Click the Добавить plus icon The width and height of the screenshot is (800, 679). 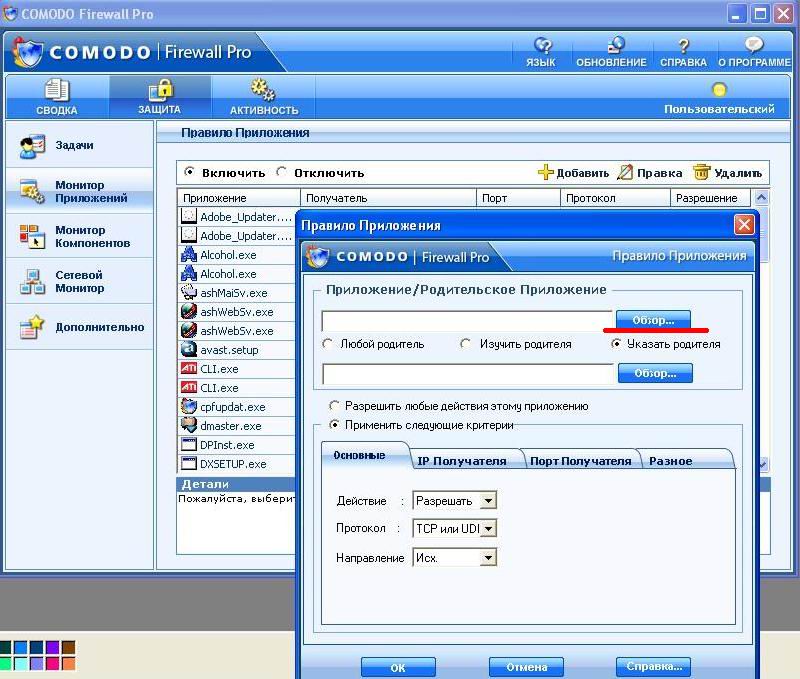coord(545,172)
